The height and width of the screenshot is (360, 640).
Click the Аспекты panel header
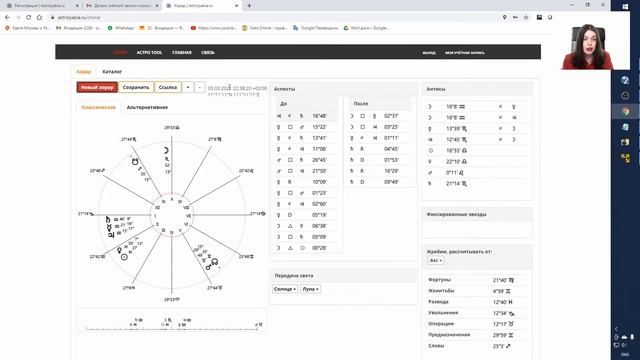pos(344,89)
